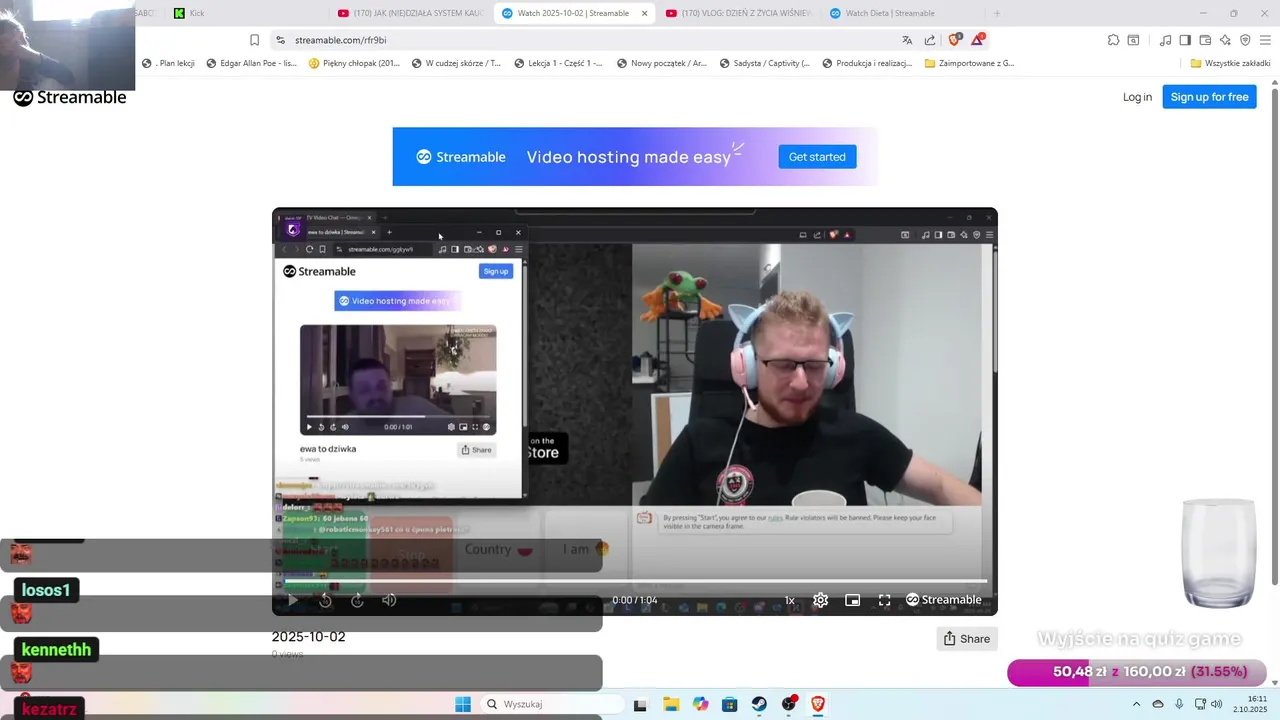Open Brave Rewards triangle icon
Screen dimensions: 1280x720
pos(978,40)
